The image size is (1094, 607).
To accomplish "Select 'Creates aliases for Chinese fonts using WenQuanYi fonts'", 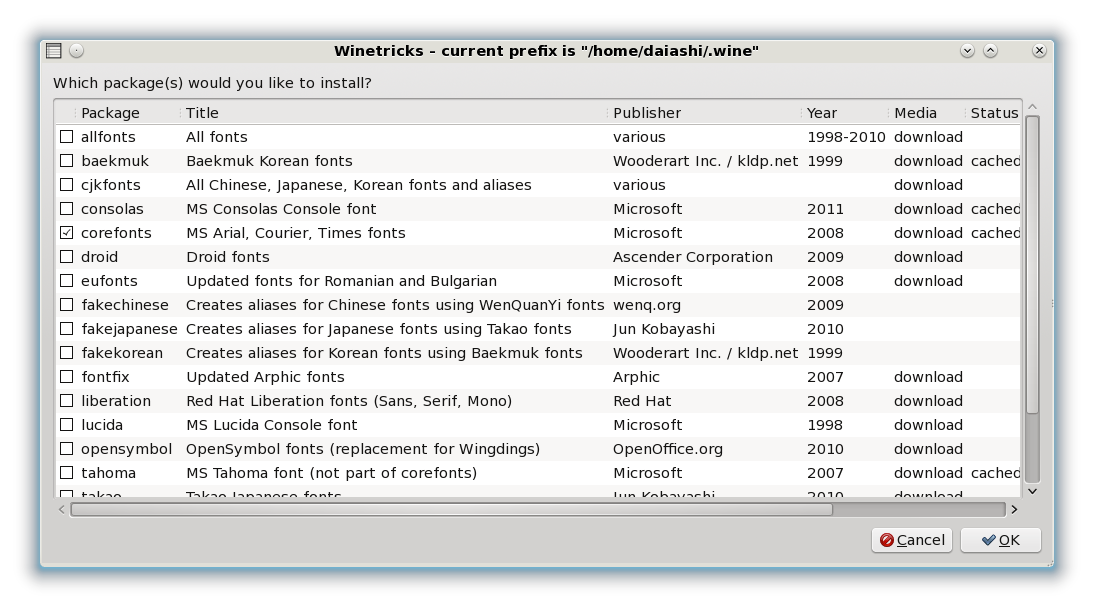I will (x=395, y=305).
